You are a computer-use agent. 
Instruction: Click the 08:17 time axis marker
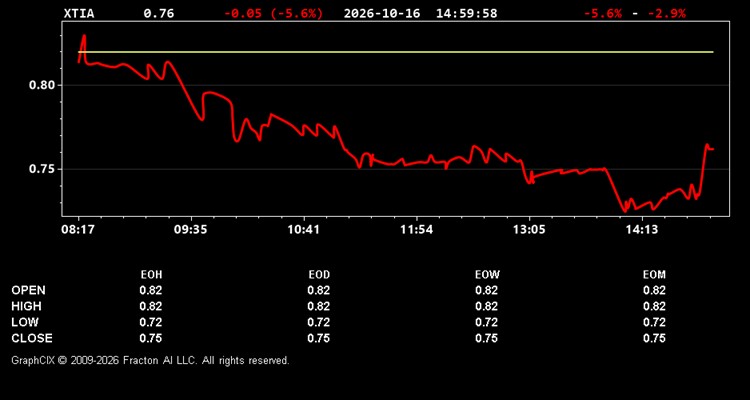coord(77,230)
